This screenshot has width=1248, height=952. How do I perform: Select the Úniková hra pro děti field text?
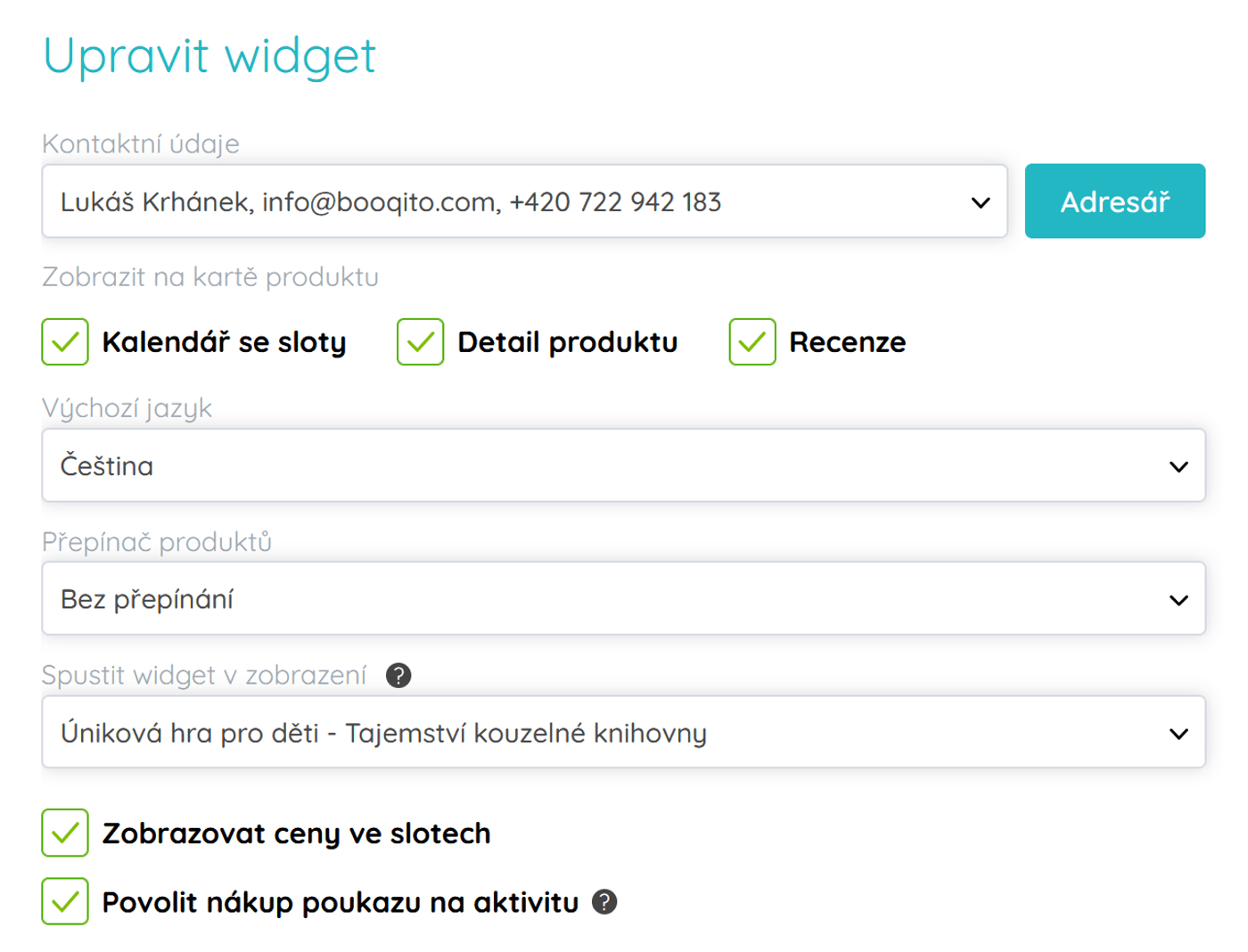(383, 732)
